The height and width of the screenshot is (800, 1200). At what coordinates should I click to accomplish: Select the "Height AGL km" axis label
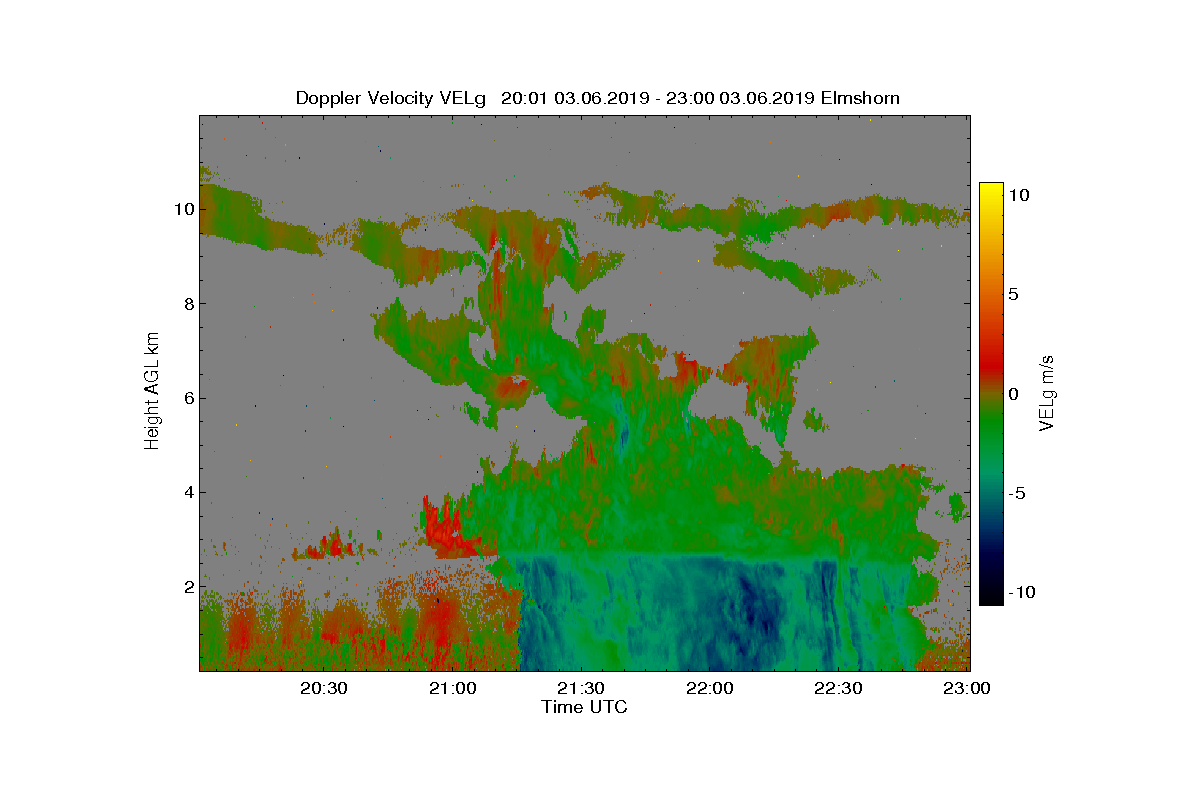click(152, 391)
